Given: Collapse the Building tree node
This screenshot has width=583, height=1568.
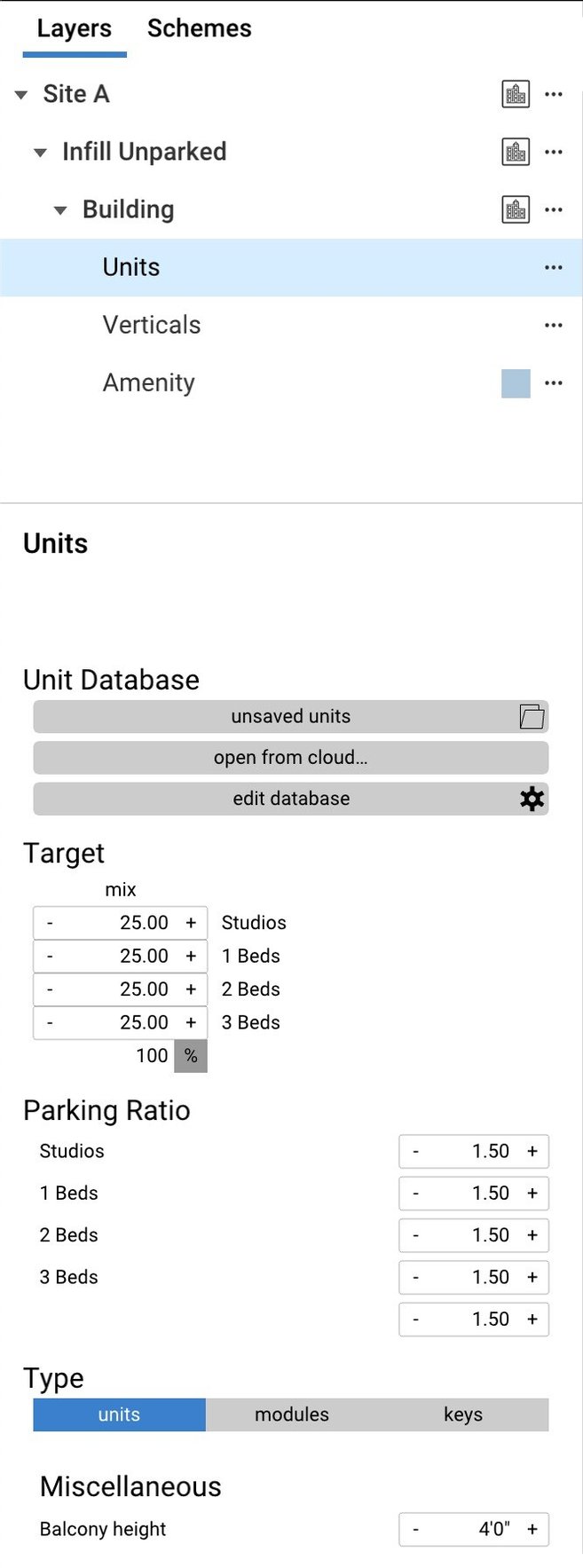Looking at the screenshot, I should (60, 210).
